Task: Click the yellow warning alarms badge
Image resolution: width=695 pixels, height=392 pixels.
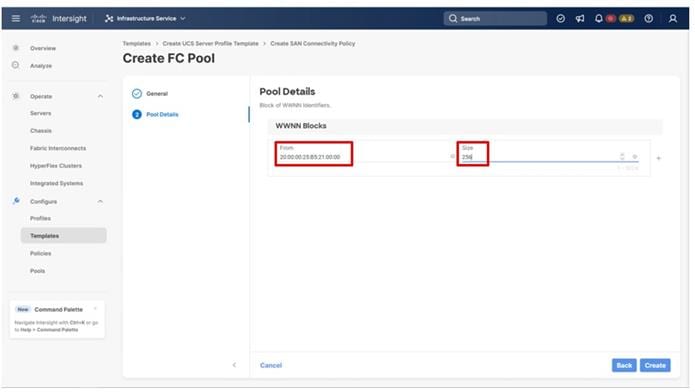Action: tap(626, 18)
